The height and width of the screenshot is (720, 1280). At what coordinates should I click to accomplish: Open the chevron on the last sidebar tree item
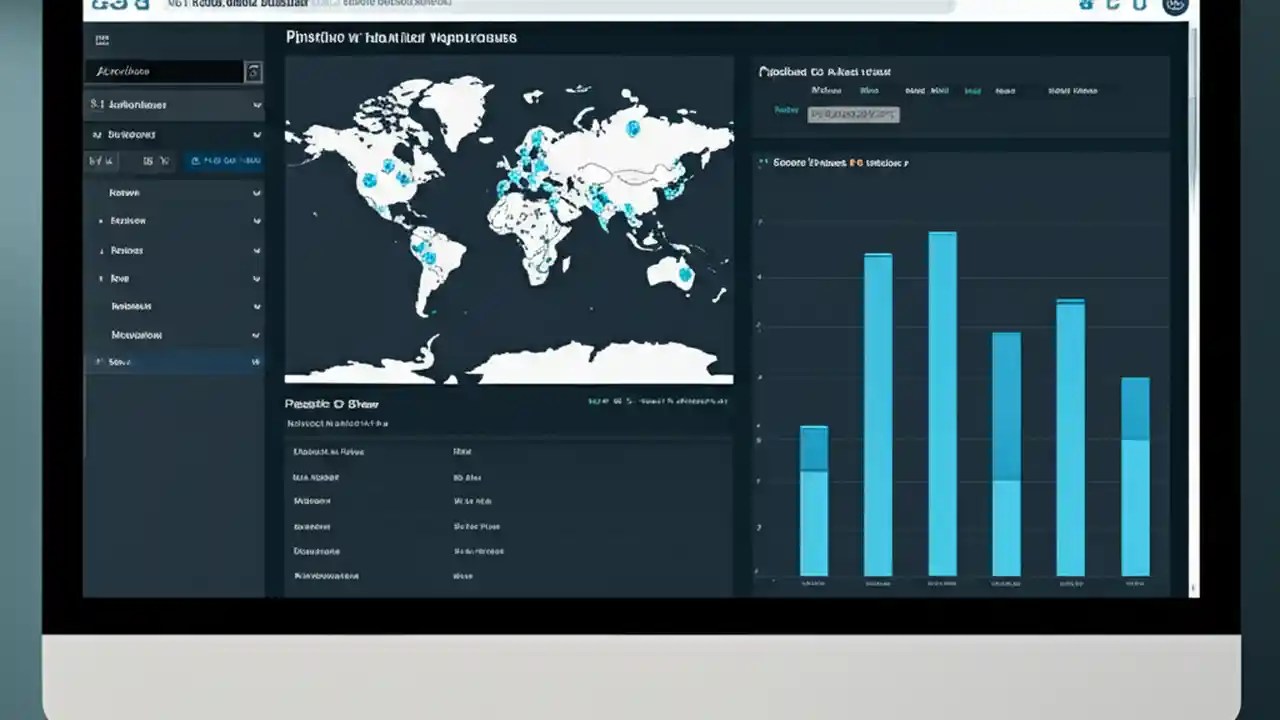(x=257, y=334)
